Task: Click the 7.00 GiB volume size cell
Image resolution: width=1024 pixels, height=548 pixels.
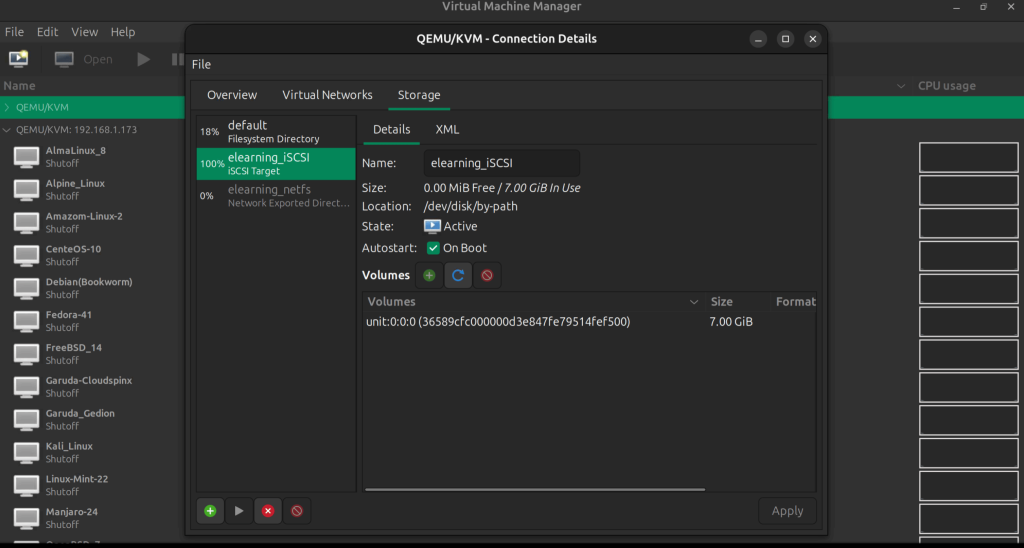Action: (x=731, y=322)
